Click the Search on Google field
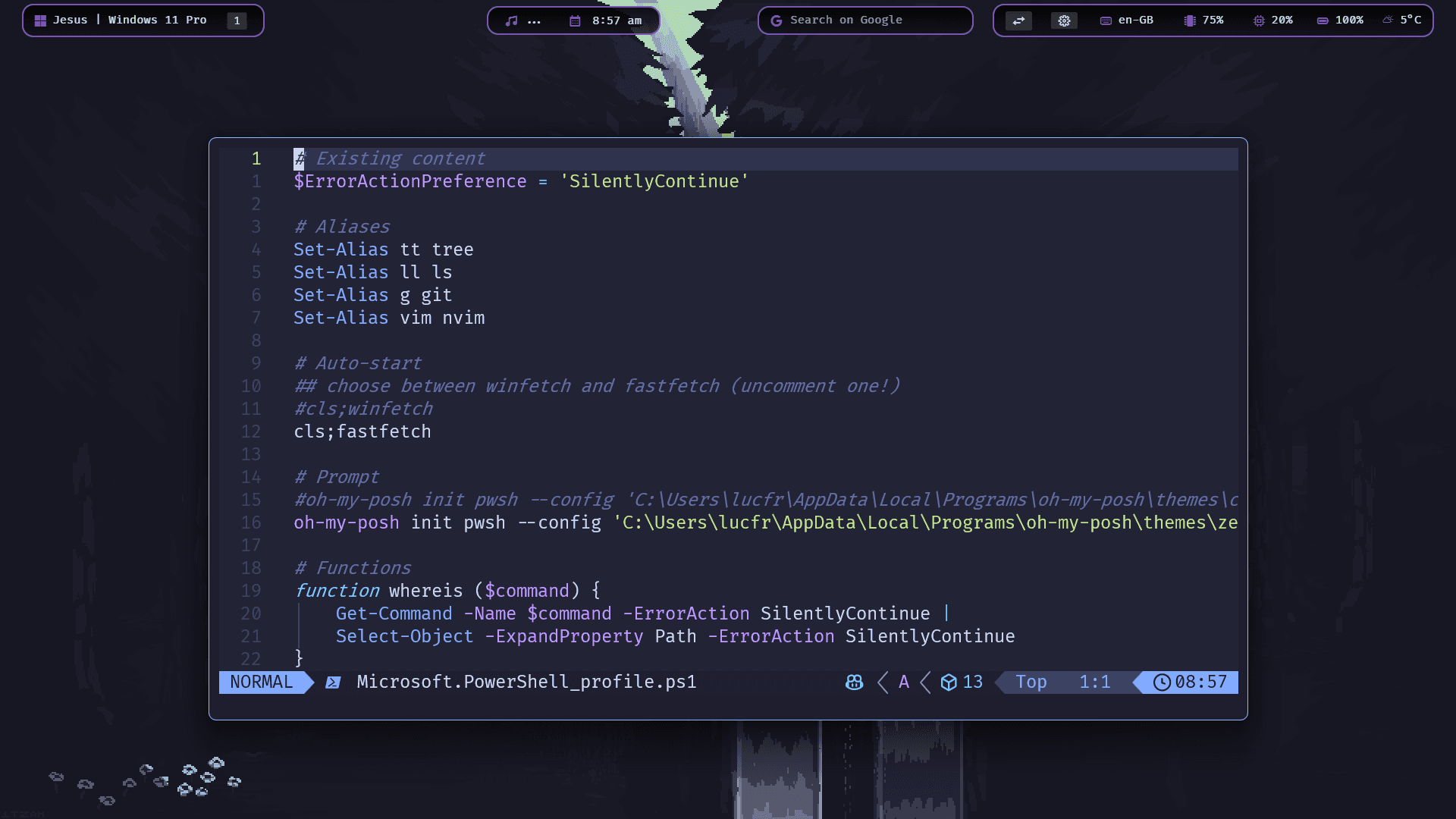Image resolution: width=1456 pixels, height=819 pixels. [x=864, y=20]
